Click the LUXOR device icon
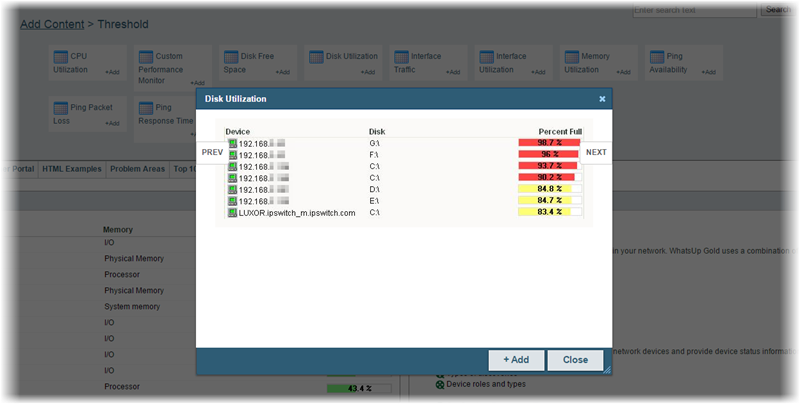Screen dimensions: 800x404 [233, 213]
